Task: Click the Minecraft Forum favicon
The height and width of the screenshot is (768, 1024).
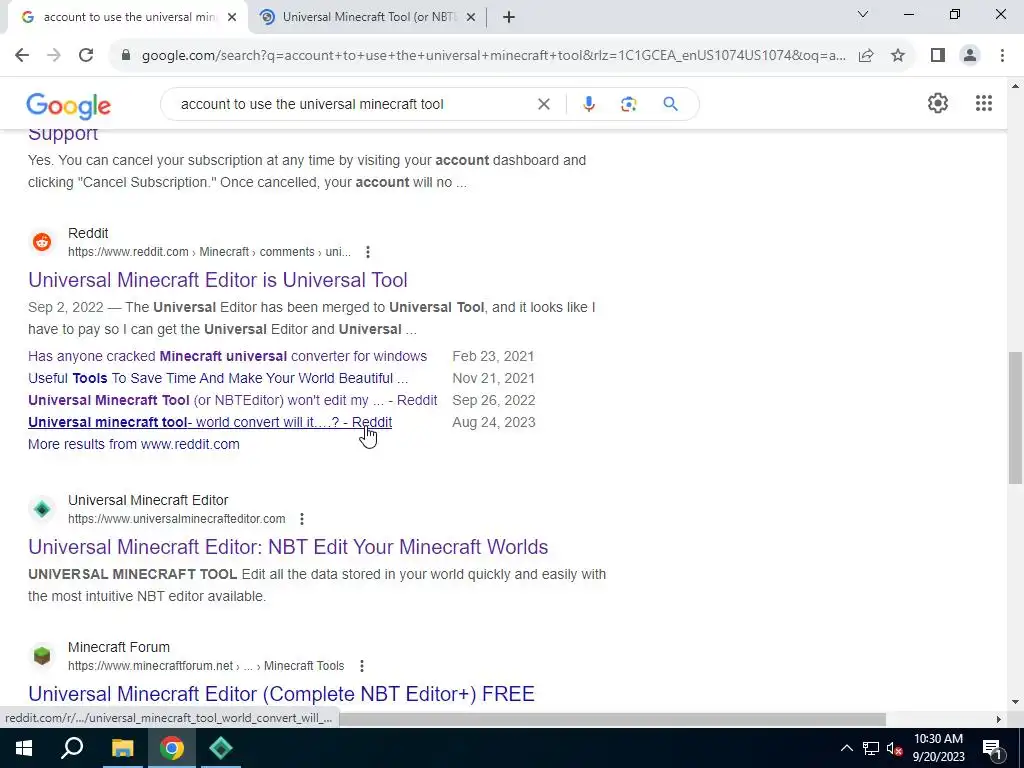Action: pos(42,656)
